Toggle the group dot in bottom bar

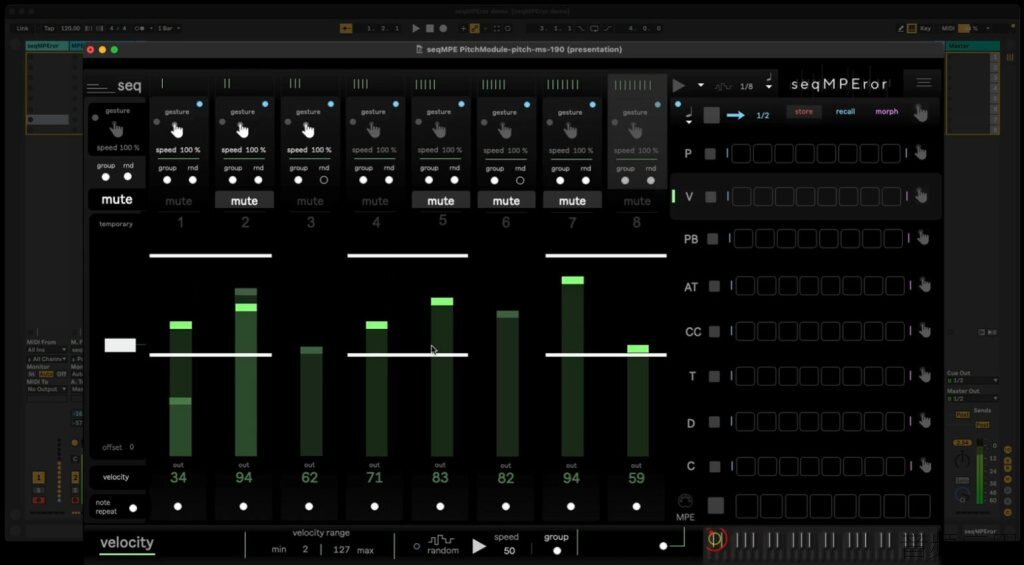click(x=556, y=551)
